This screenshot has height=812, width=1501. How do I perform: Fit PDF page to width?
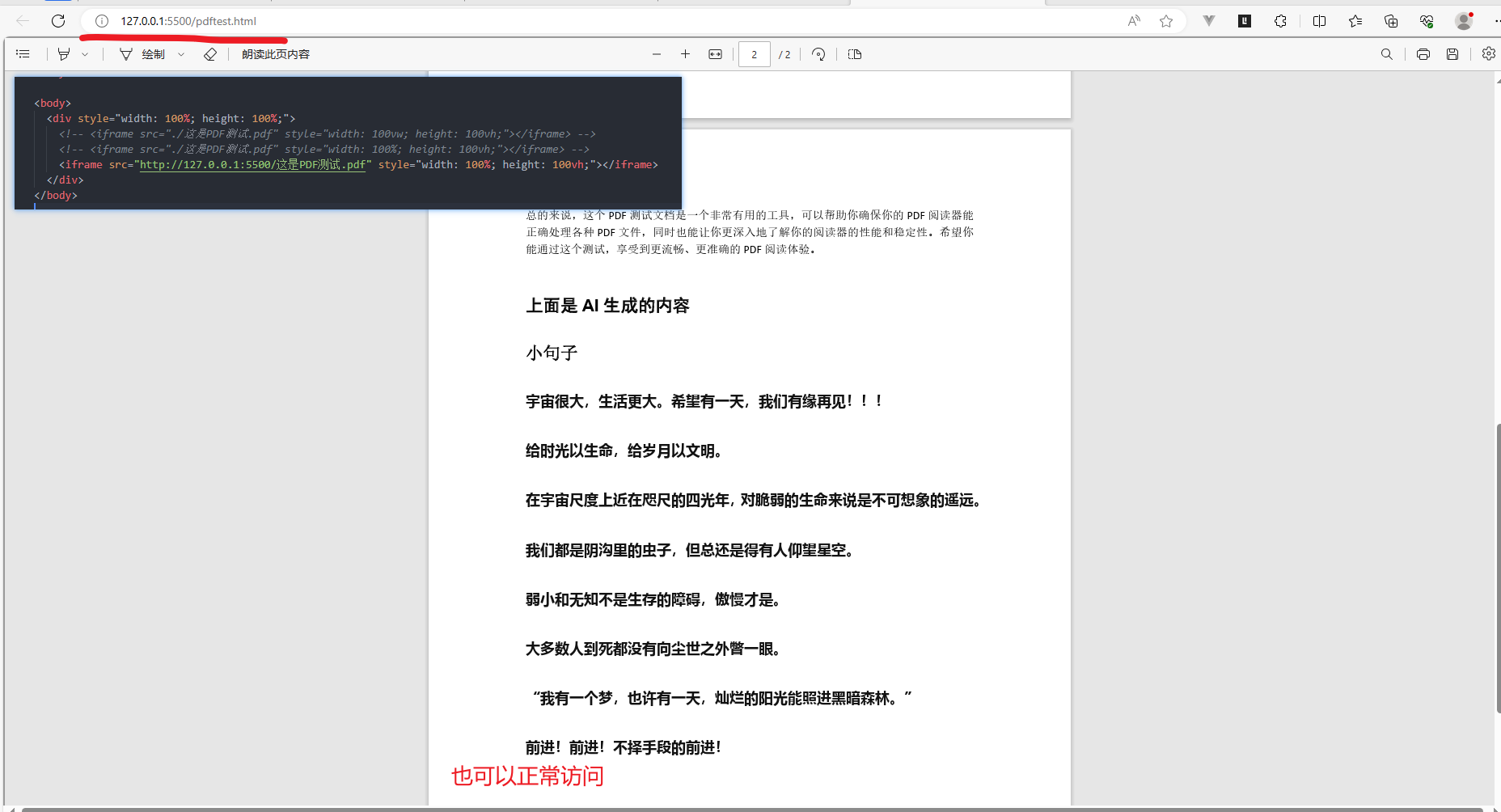tap(715, 54)
